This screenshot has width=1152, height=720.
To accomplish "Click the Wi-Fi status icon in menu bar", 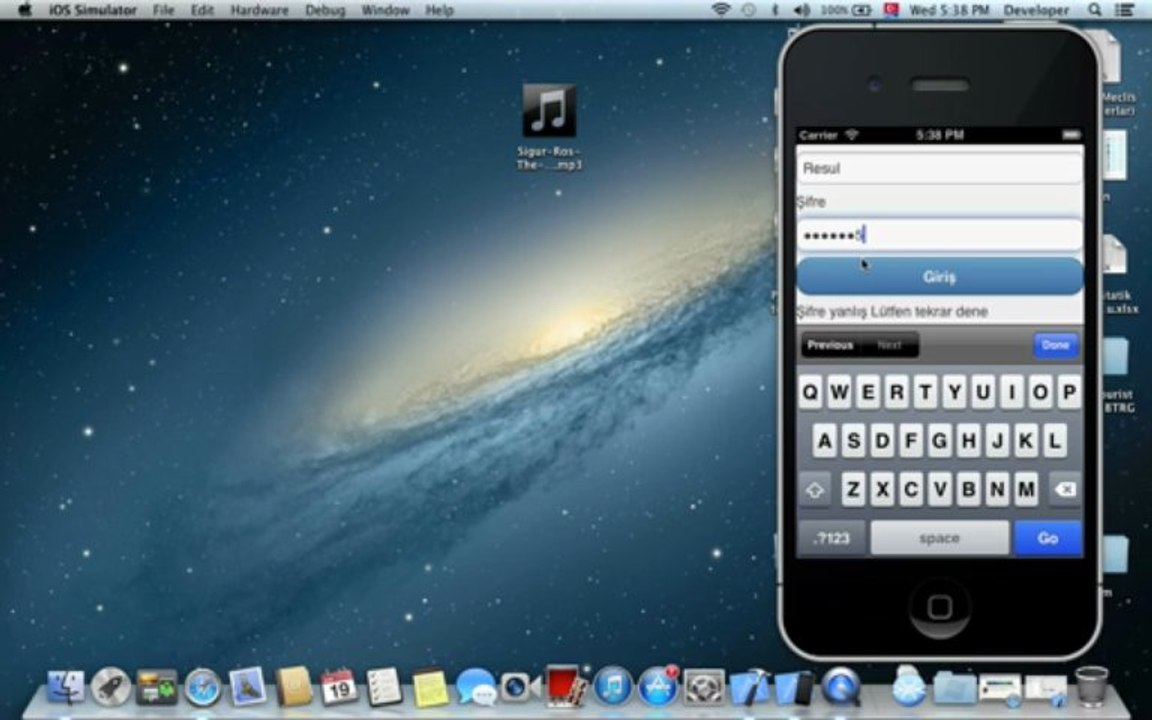I will 721,10.
